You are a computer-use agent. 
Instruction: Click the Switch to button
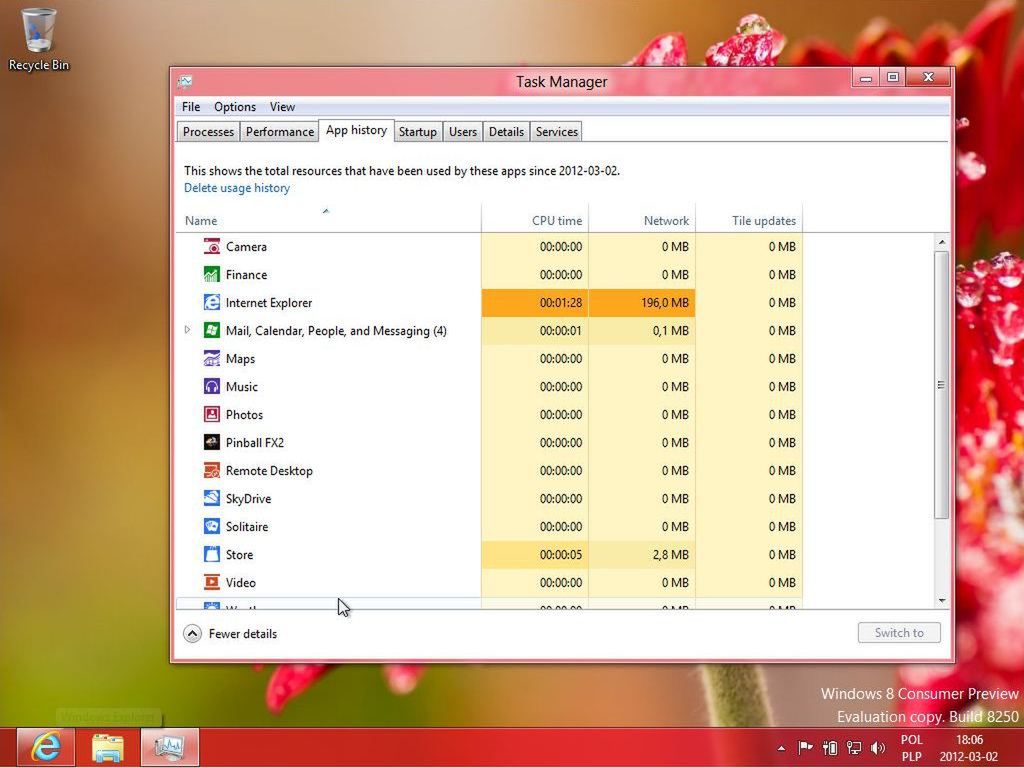click(x=899, y=632)
